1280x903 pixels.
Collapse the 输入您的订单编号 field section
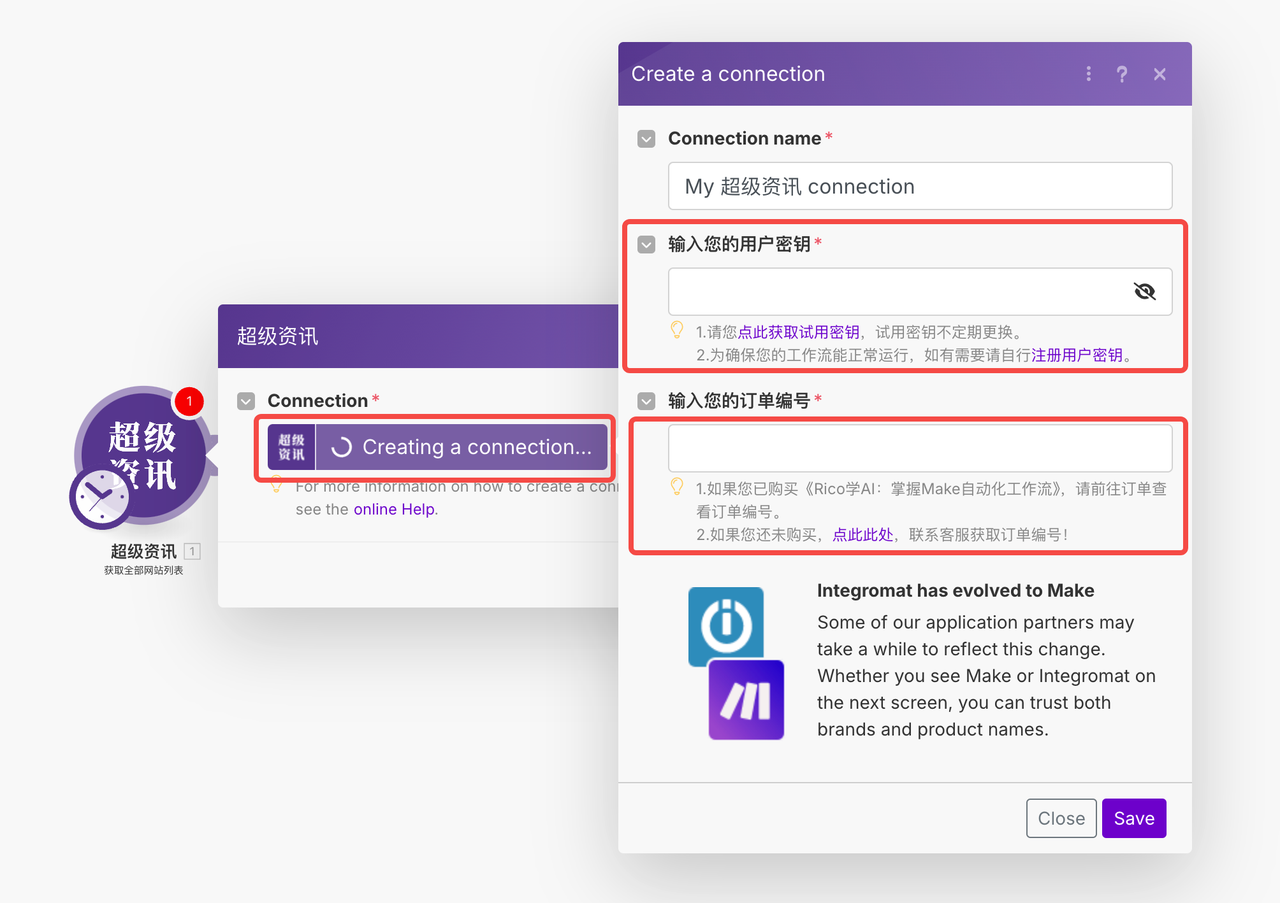(x=646, y=401)
